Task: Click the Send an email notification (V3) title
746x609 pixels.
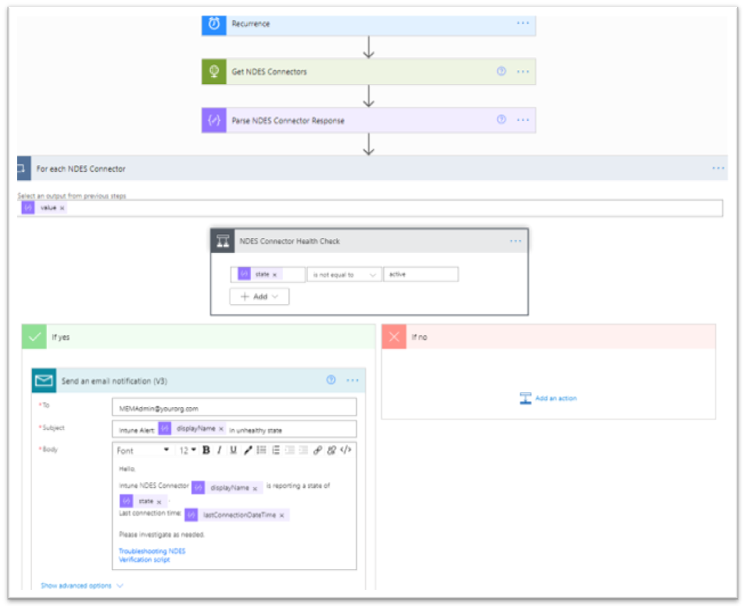Action: 114,381
